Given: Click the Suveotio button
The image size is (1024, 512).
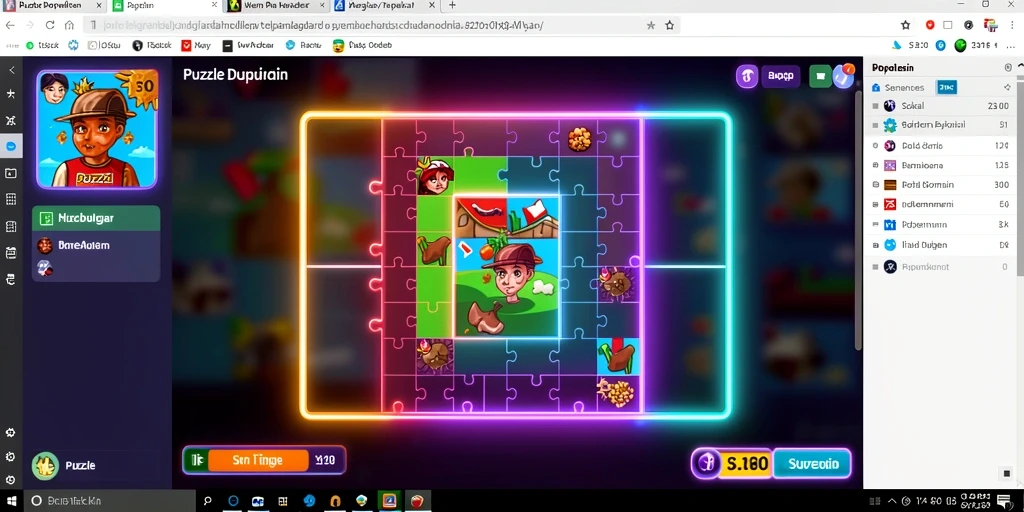Looking at the screenshot, I should pyautogui.click(x=812, y=464).
